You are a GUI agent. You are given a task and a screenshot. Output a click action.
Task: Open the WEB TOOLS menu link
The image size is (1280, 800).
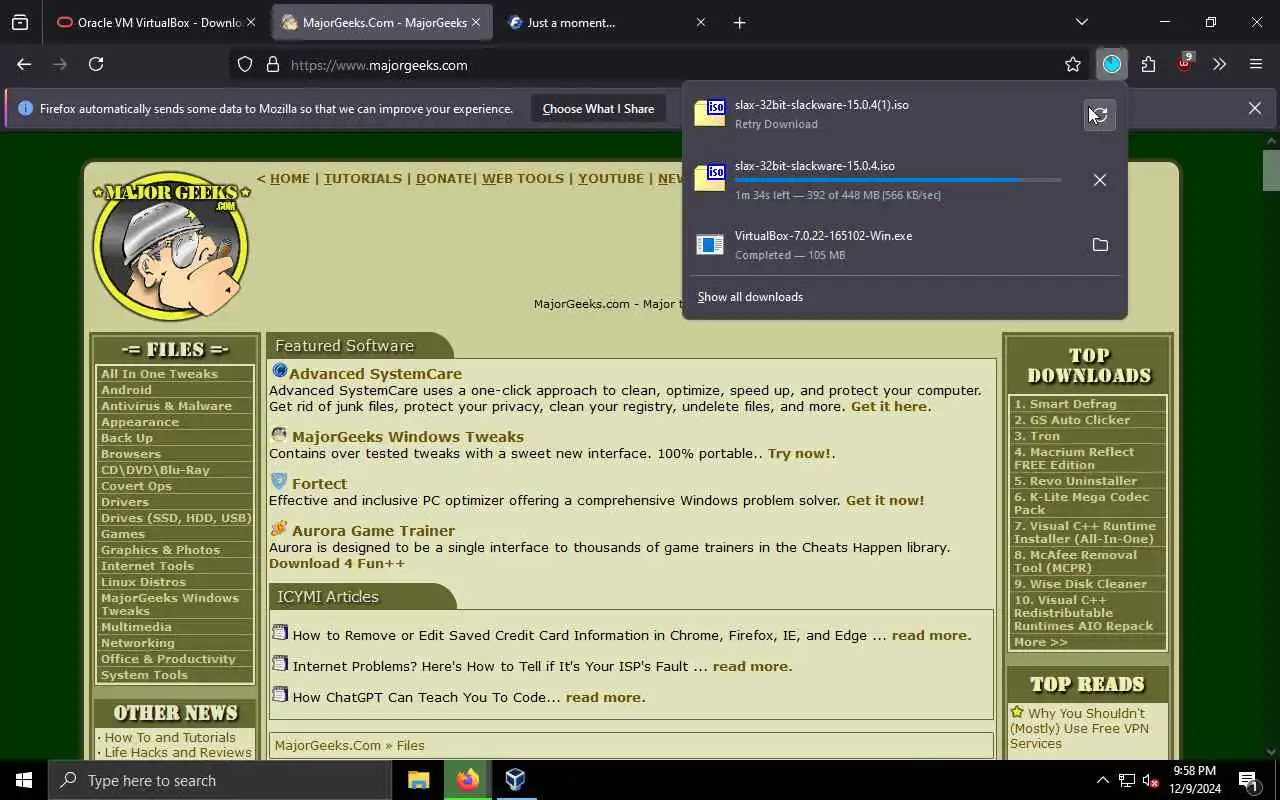click(x=523, y=179)
